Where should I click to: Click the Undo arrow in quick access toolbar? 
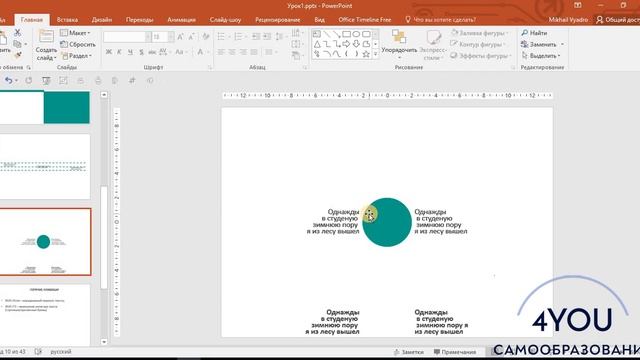click(9, 80)
